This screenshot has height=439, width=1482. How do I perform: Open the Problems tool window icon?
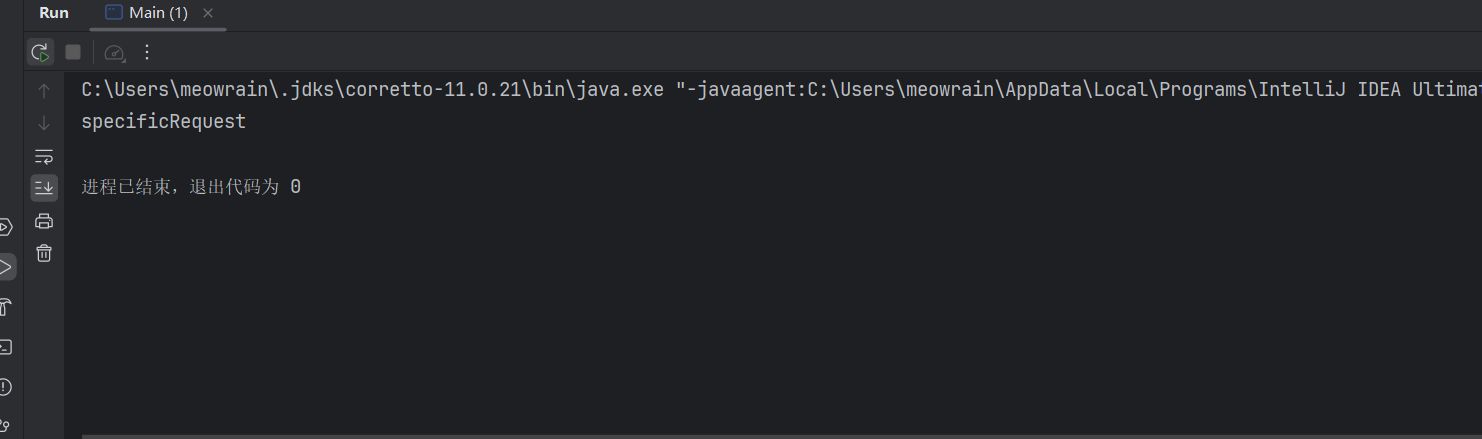(x=6, y=387)
